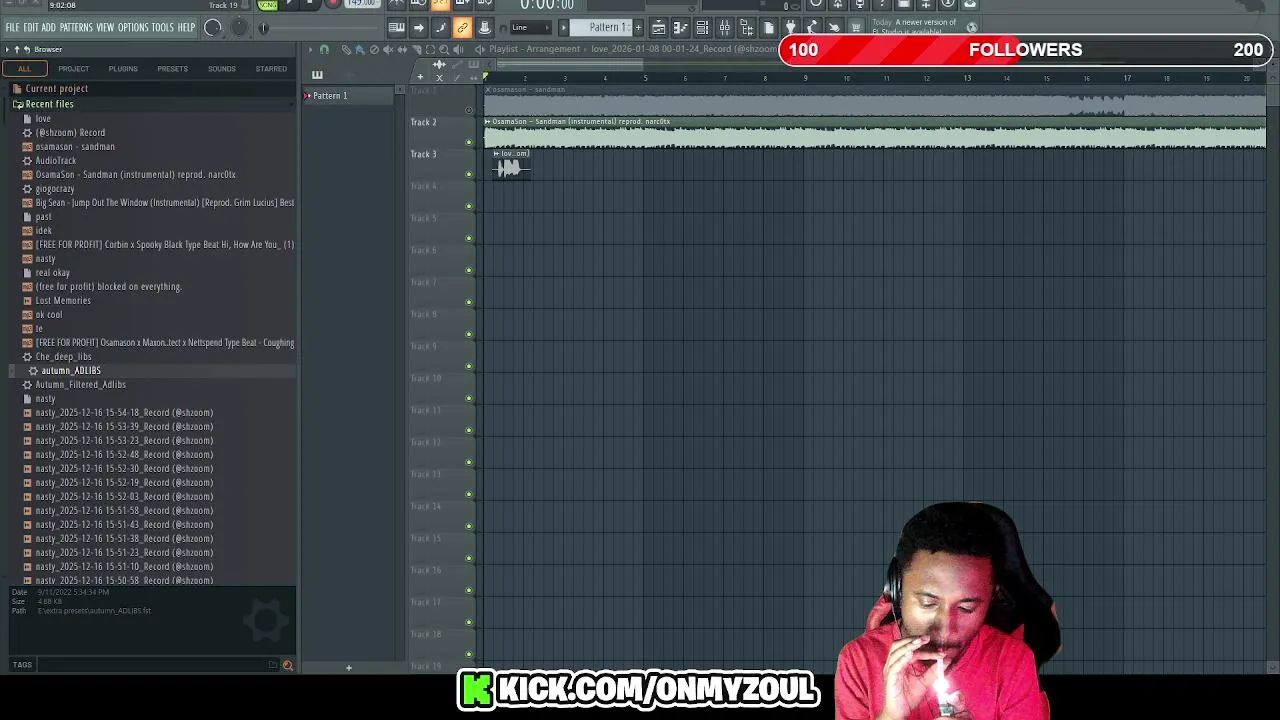Select the playlist Delete tool
Screen dimensions: 1280x720
(x=374, y=49)
